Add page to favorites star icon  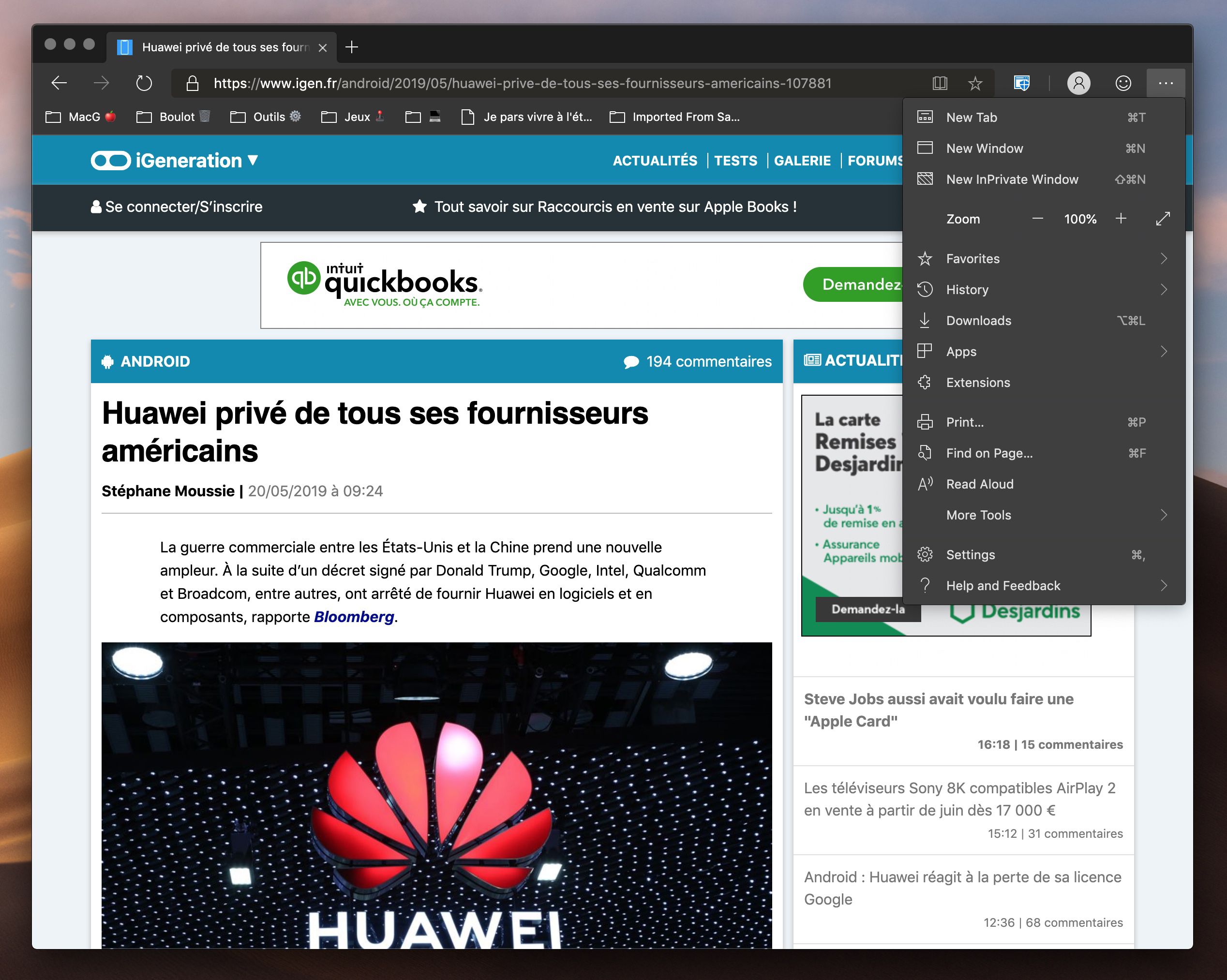pyautogui.click(x=975, y=83)
